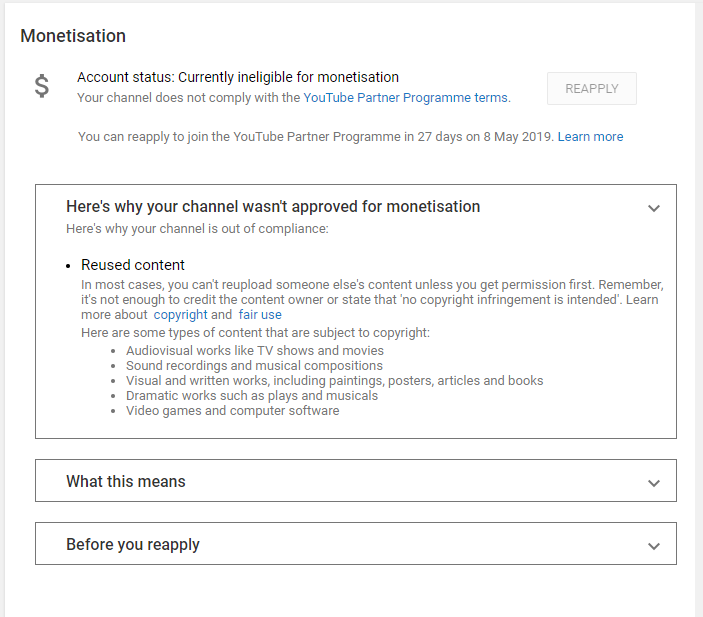Click Audiovisual works like TV shows line
The height and width of the screenshot is (617, 703).
tap(255, 351)
